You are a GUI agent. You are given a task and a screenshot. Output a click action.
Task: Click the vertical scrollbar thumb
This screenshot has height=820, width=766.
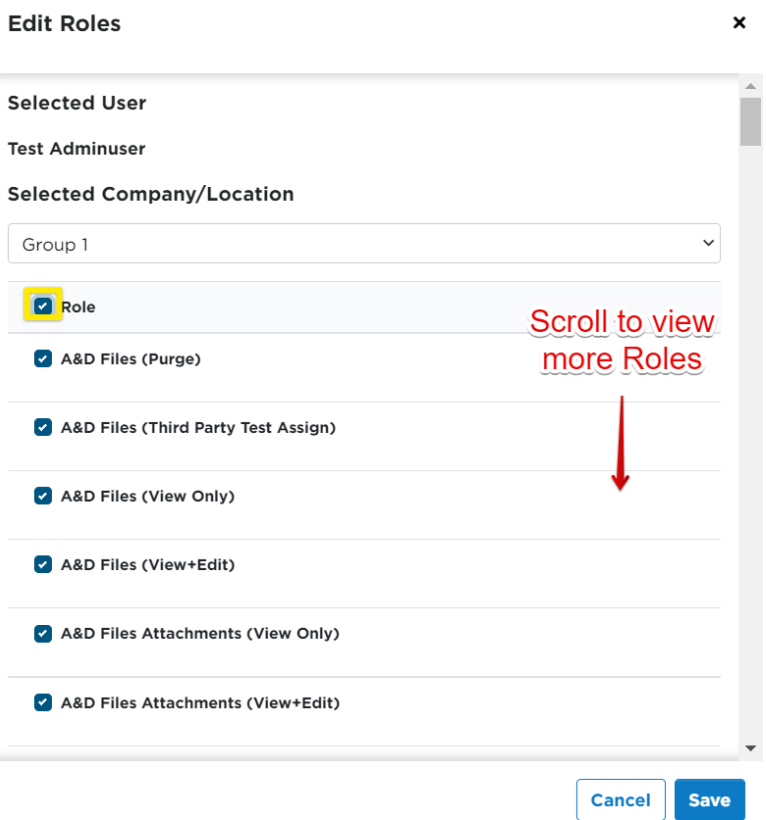(x=750, y=121)
